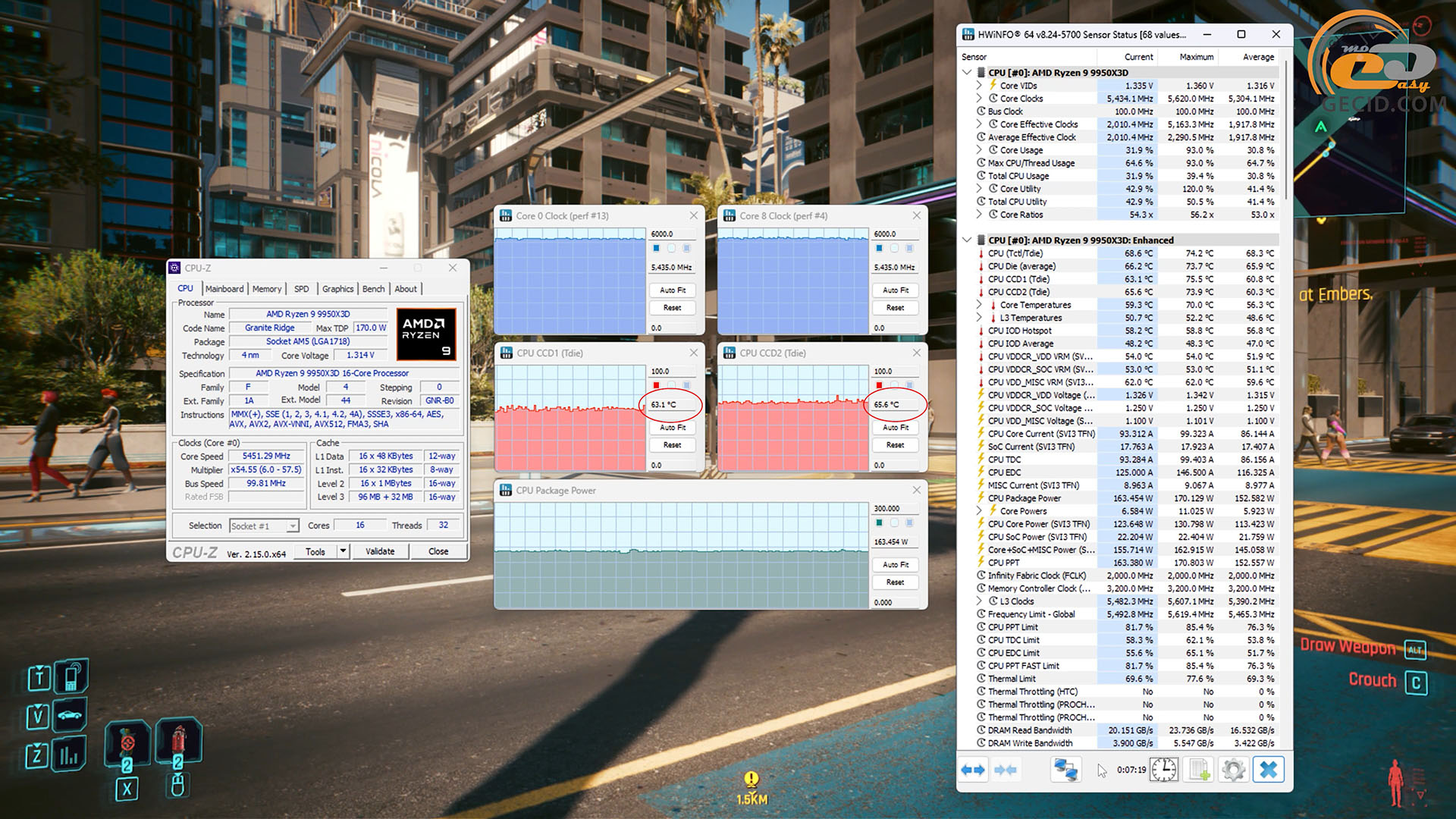Open the Tools dropdown arrow in CPU-Z
Screen dimensions: 1456x819
coord(344,551)
